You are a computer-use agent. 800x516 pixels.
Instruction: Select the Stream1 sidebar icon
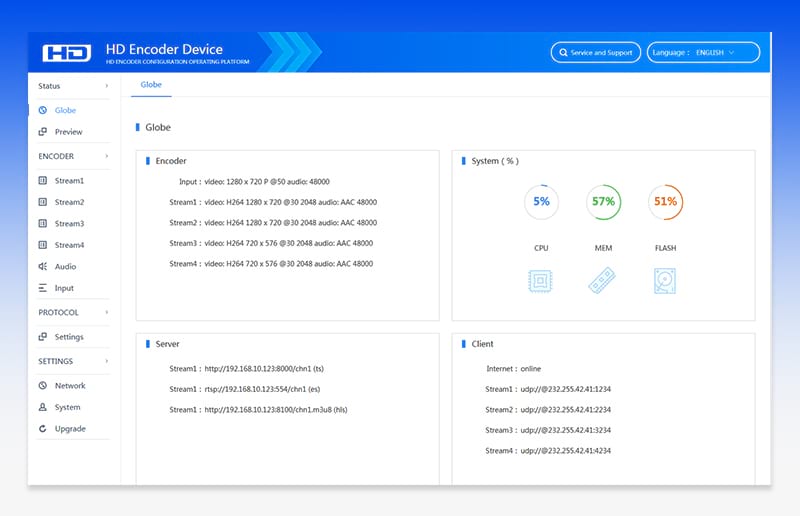pos(43,181)
